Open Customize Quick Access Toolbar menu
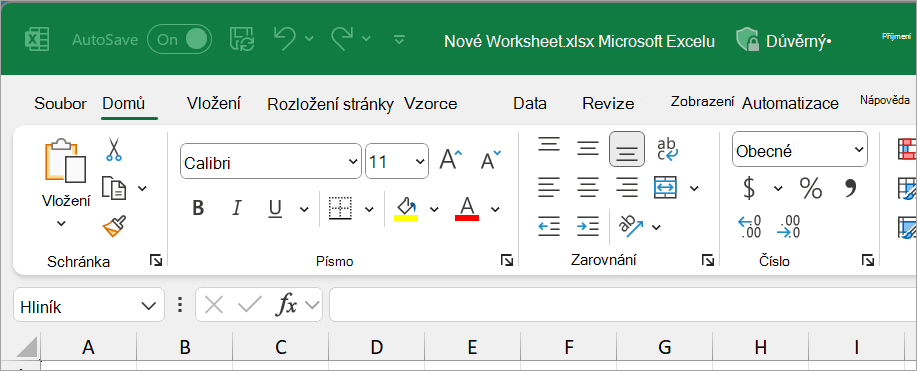917x371 pixels. point(399,39)
